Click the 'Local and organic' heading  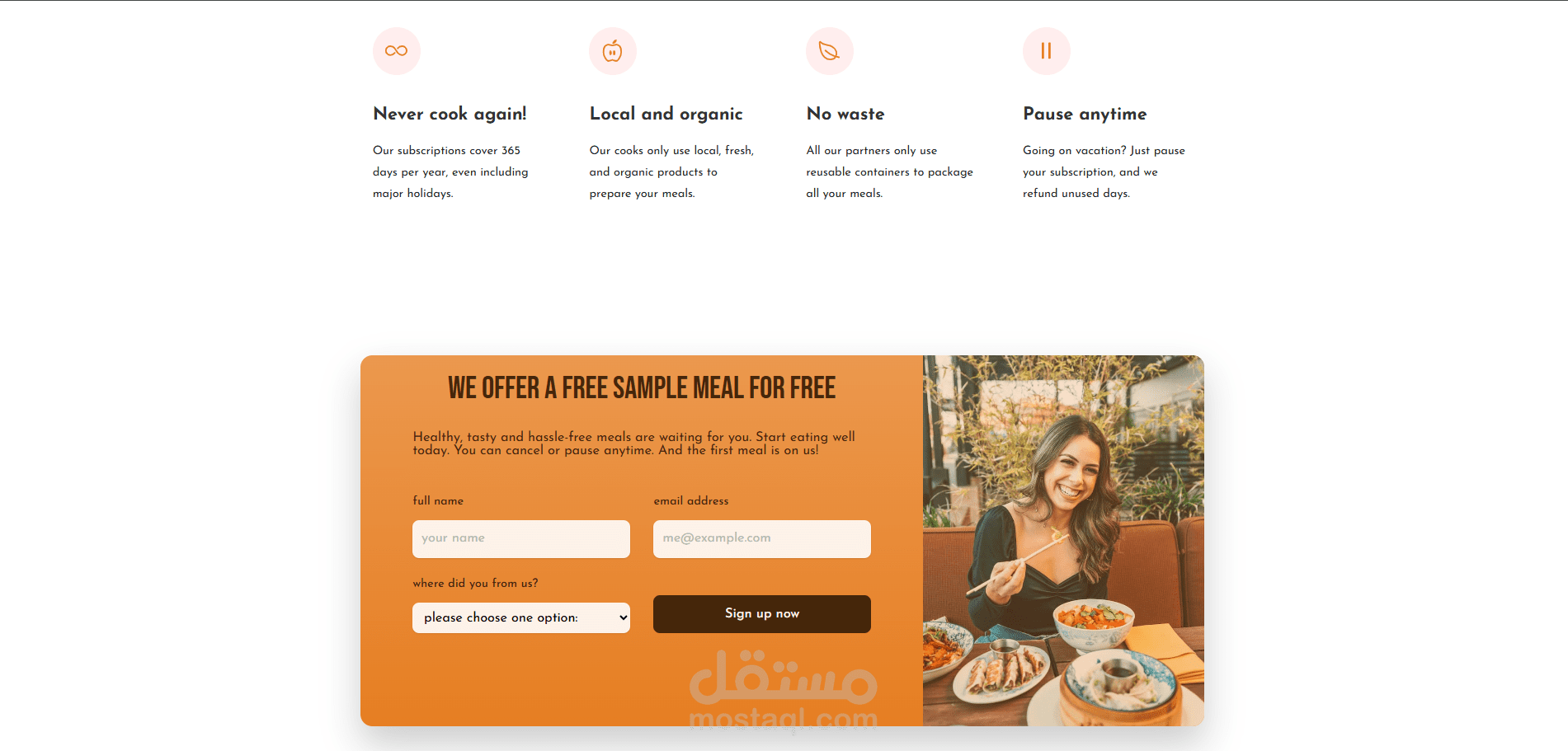coord(666,114)
